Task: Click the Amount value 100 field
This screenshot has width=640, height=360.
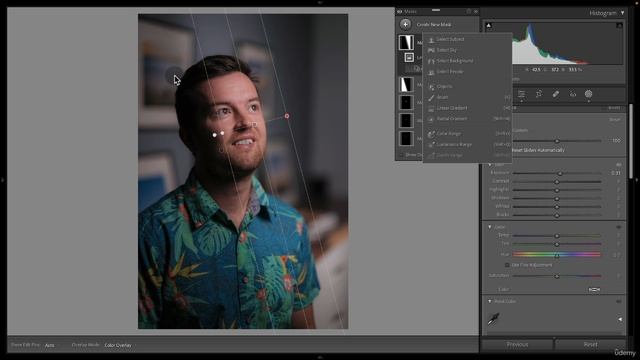Action: click(x=616, y=140)
